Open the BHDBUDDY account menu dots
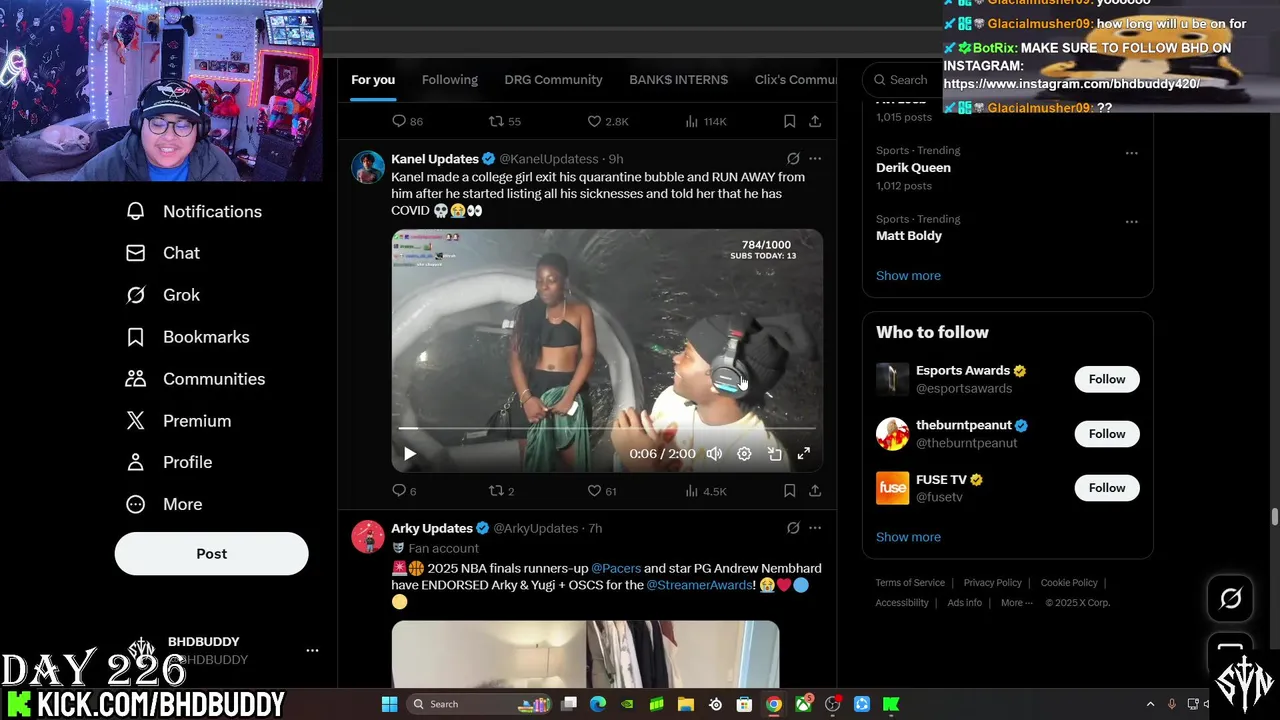The width and height of the screenshot is (1280, 720). click(x=312, y=650)
